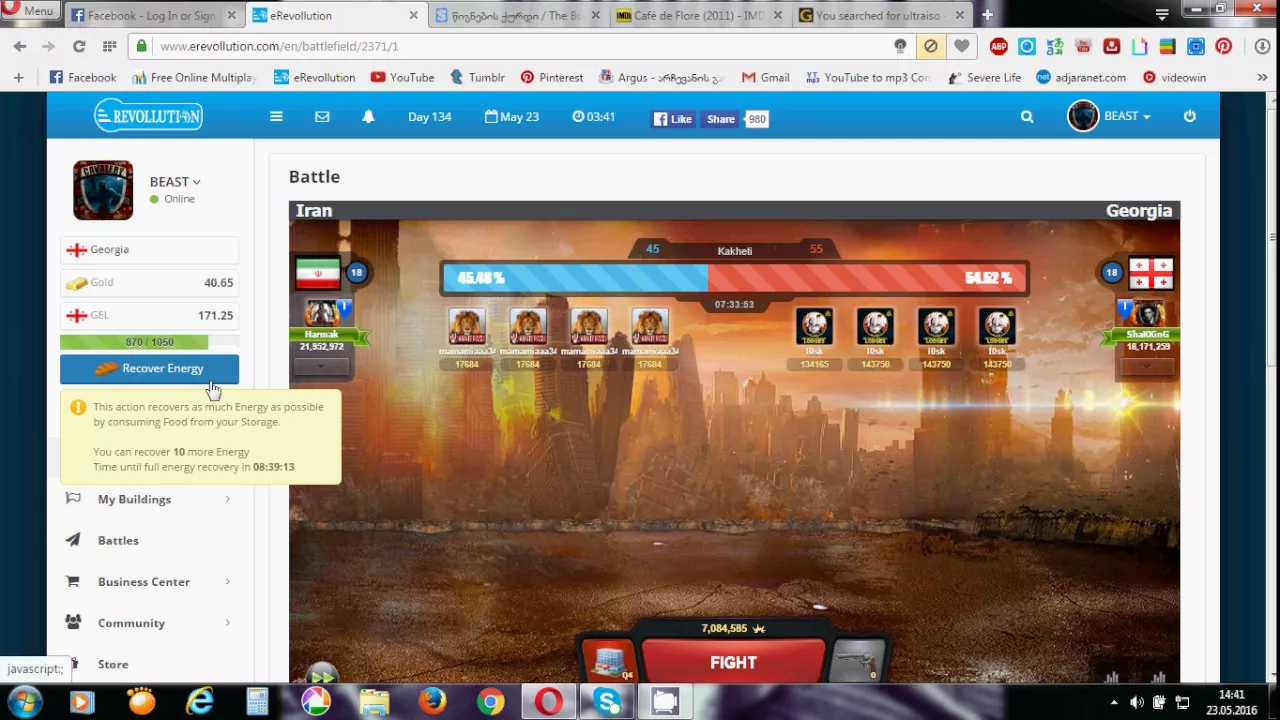Image resolution: width=1280 pixels, height=720 pixels.
Task: Expand the BEAST dropdown in left sidebar
Action: tap(175, 182)
